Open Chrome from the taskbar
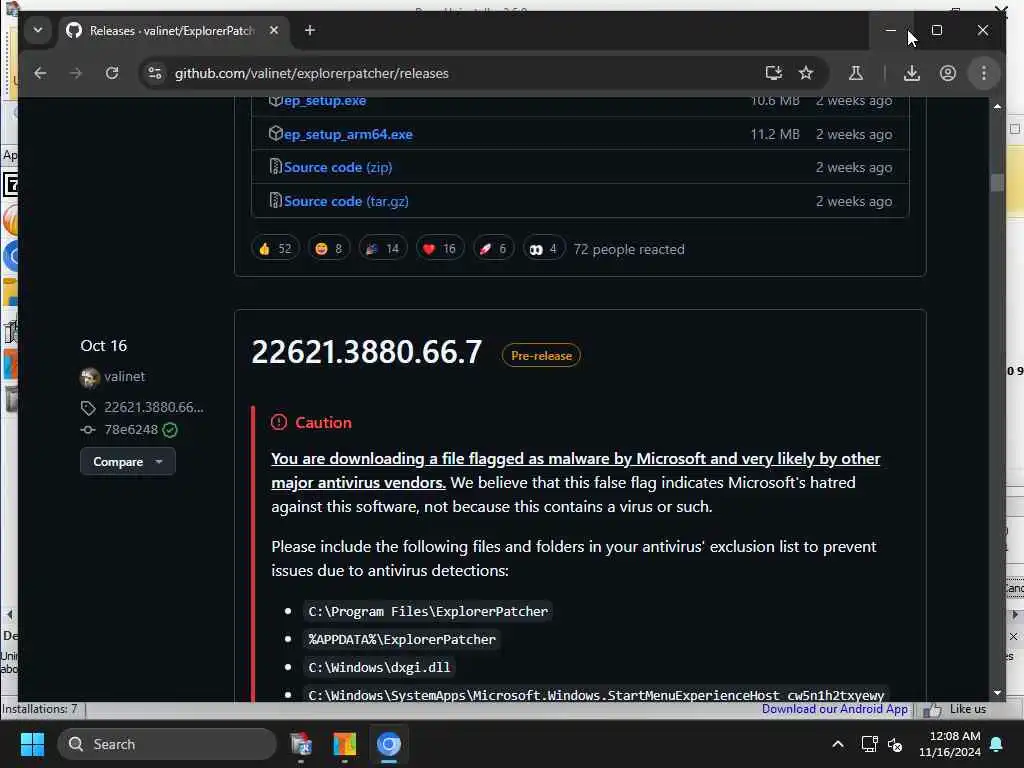 click(389, 744)
